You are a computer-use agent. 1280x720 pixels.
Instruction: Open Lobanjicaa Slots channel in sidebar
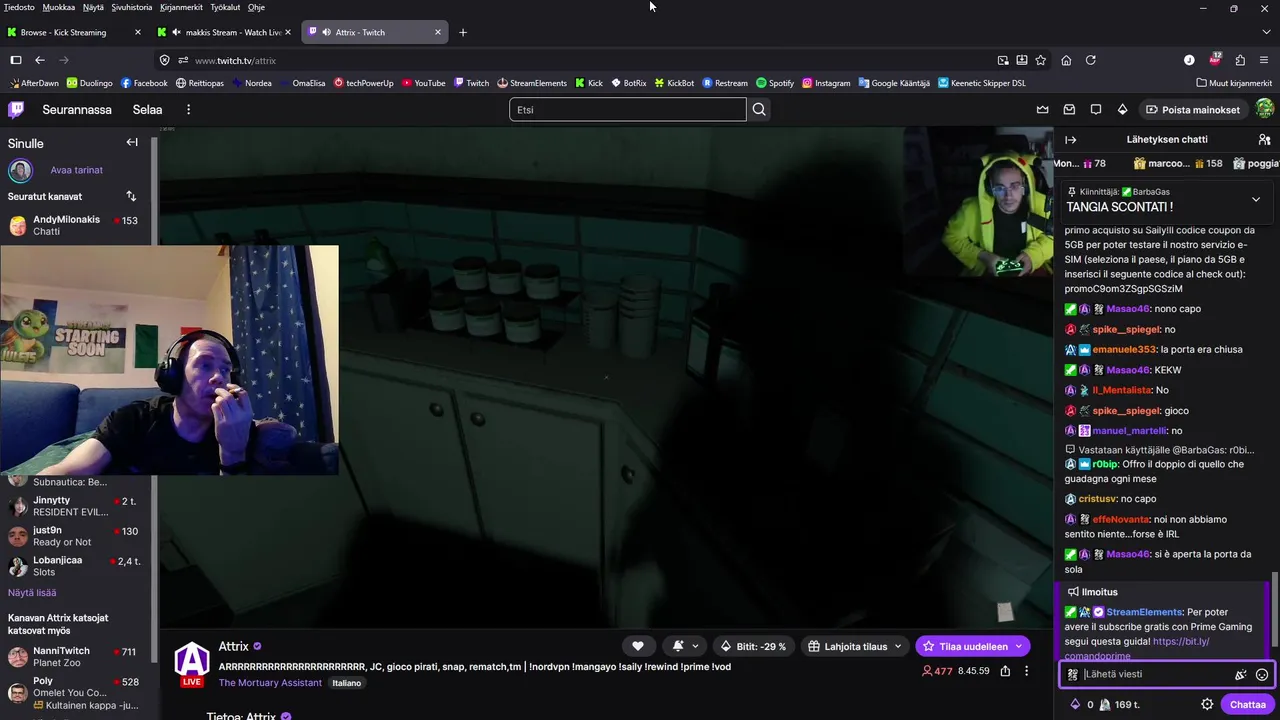point(76,566)
